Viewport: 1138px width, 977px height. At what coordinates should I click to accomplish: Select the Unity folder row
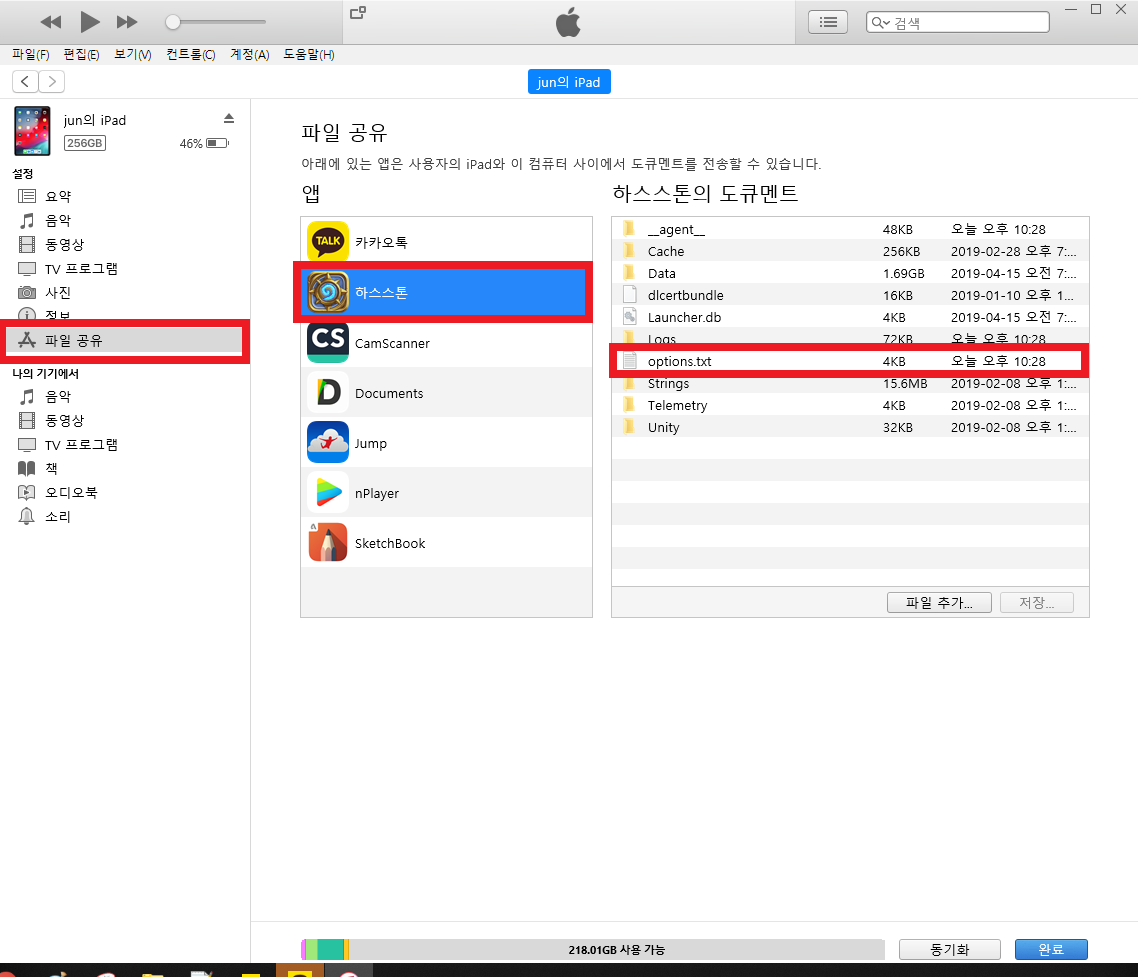[x=850, y=427]
